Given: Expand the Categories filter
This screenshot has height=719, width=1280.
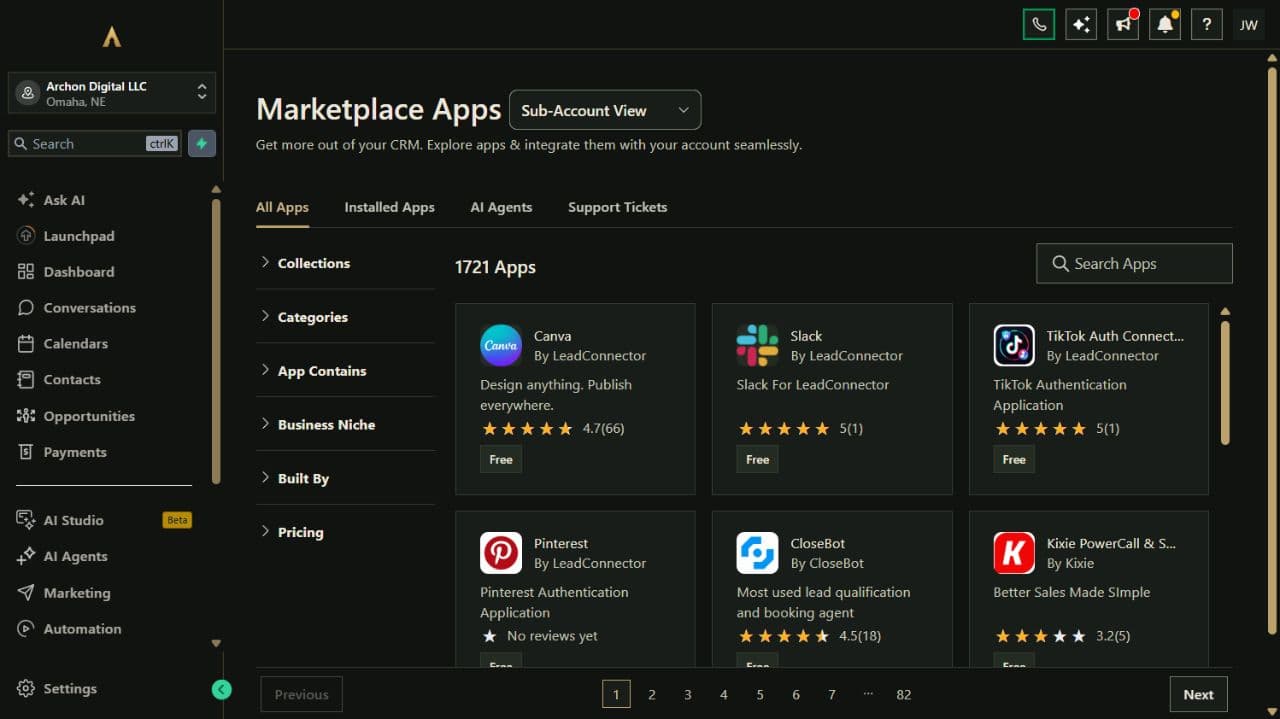Looking at the screenshot, I should click(345, 317).
